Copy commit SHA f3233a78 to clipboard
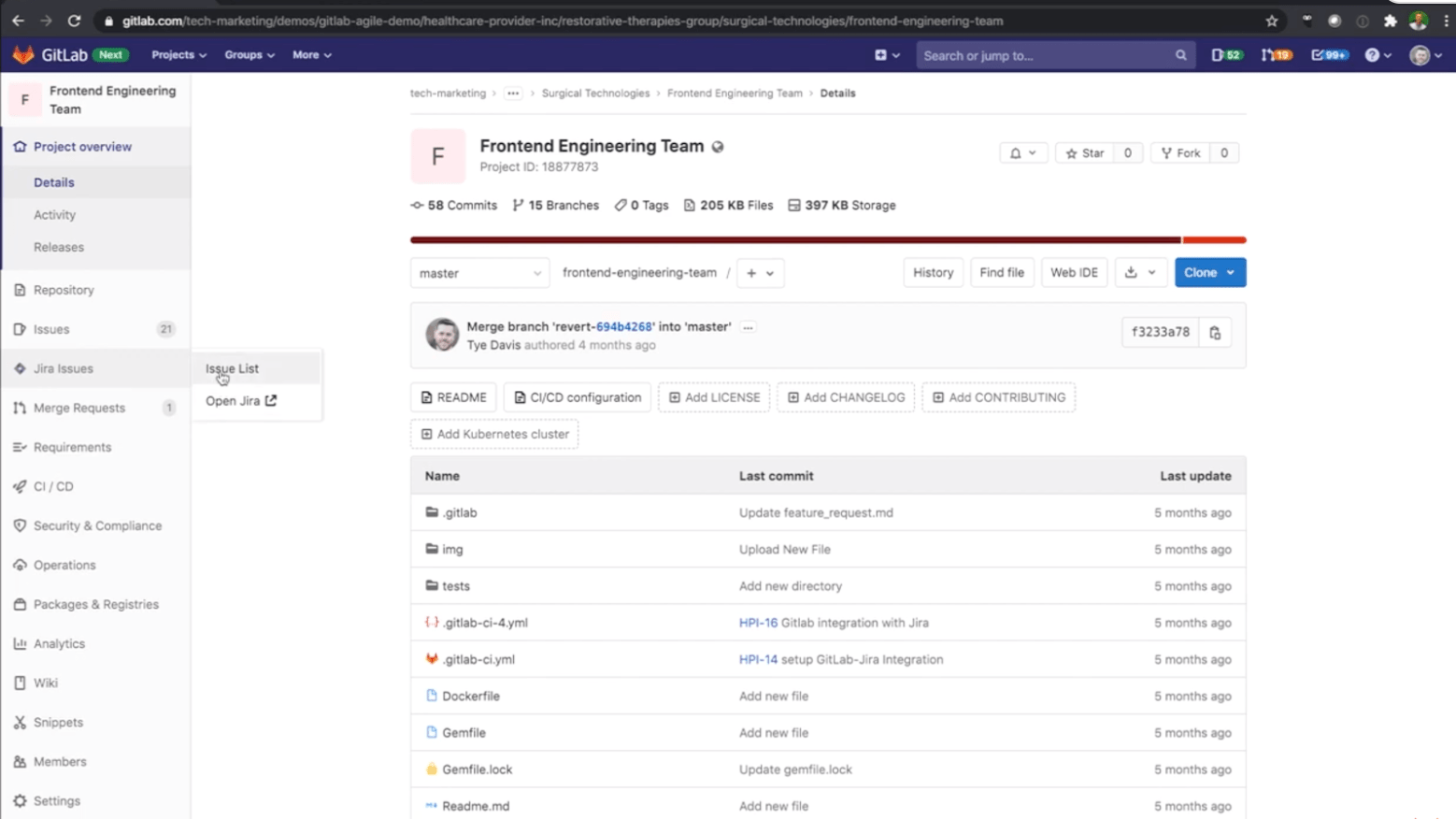Image resolution: width=1456 pixels, height=834 pixels. (x=1215, y=332)
